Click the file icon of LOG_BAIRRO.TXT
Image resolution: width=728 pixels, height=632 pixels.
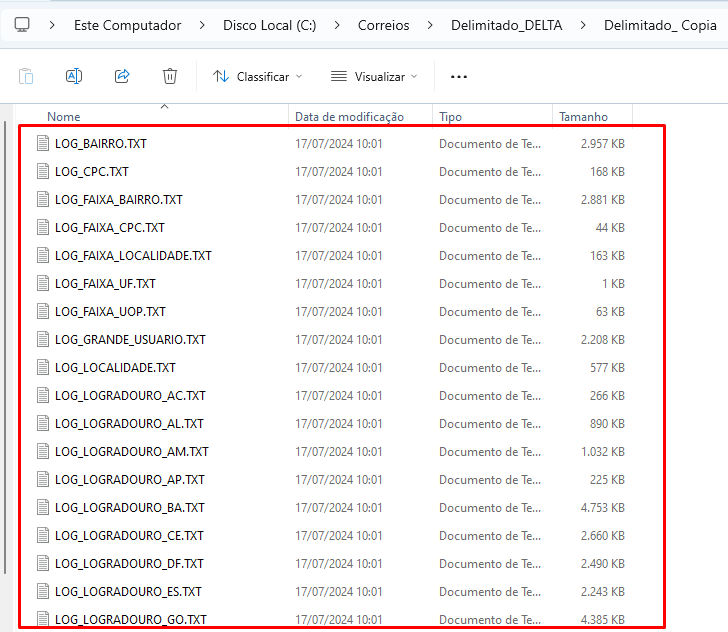coord(43,143)
